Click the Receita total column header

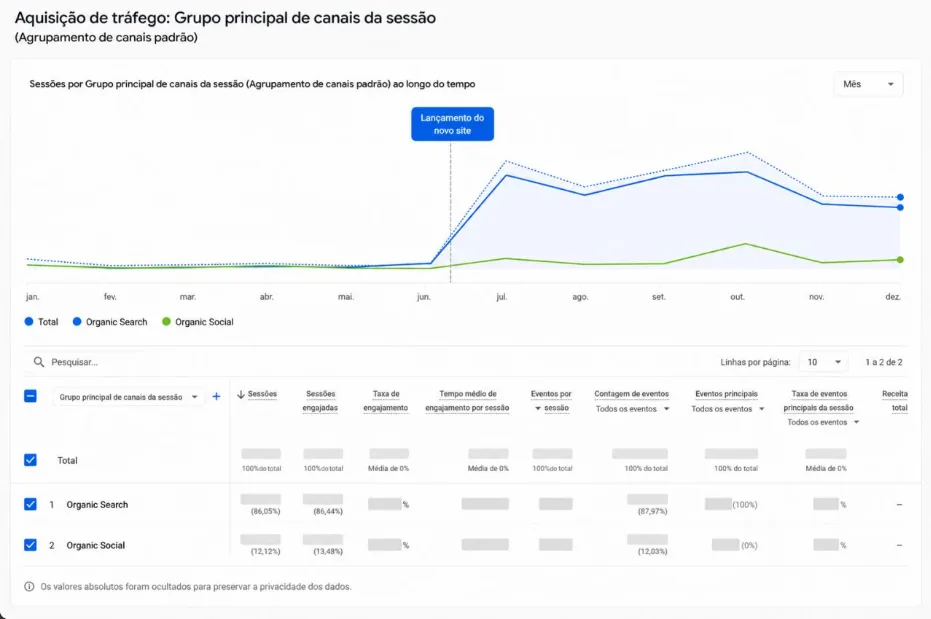tap(895, 401)
